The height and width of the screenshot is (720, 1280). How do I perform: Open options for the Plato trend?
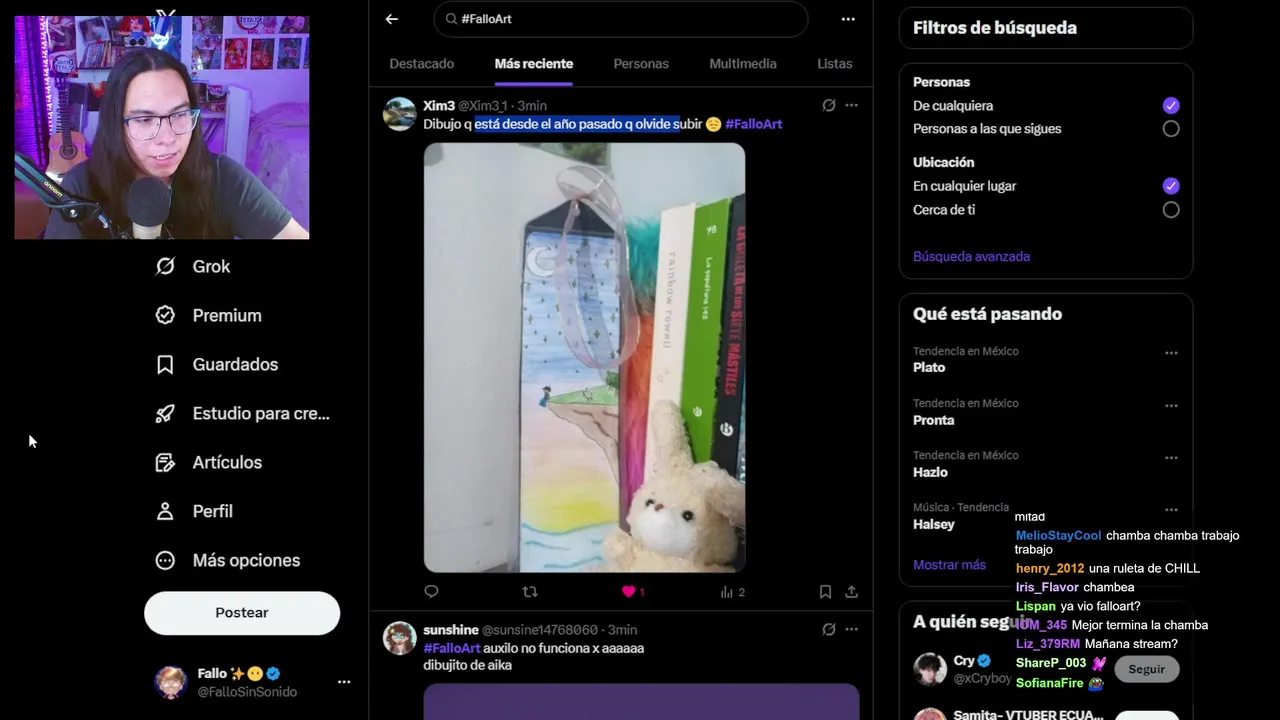click(x=1171, y=353)
